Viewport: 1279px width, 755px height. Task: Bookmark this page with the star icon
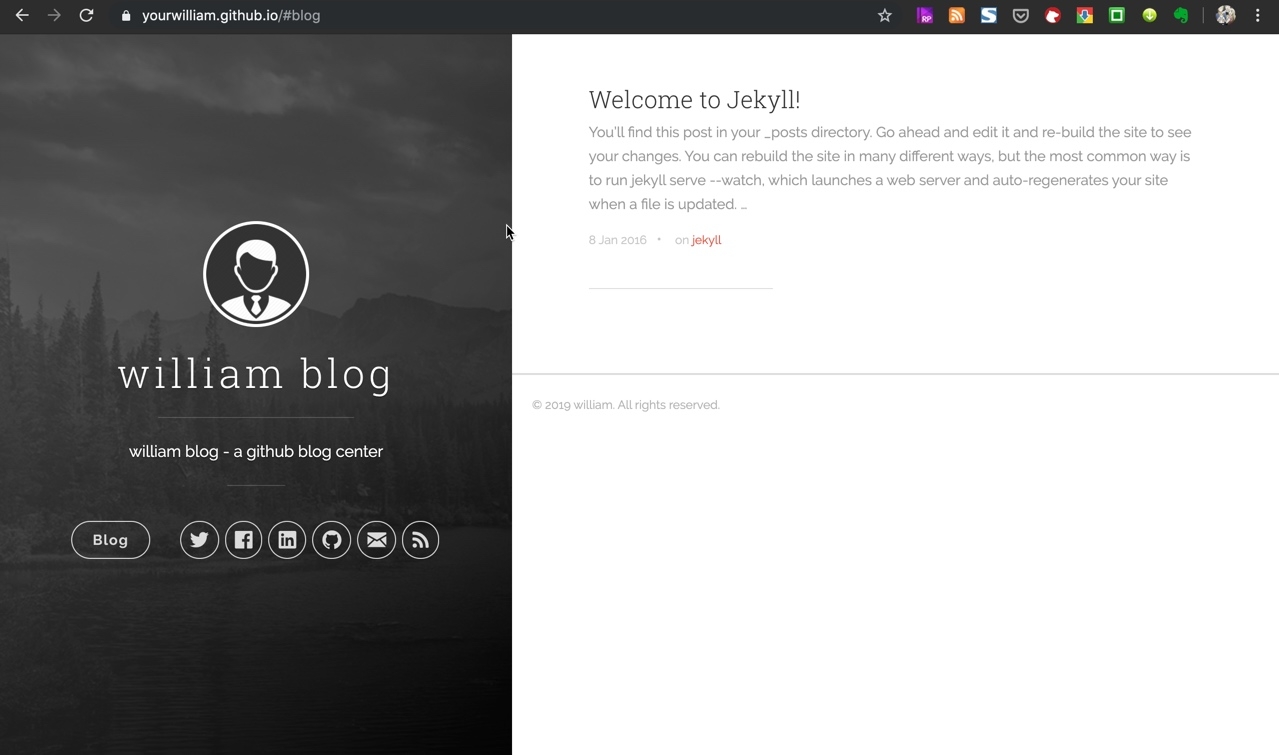[884, 16]
